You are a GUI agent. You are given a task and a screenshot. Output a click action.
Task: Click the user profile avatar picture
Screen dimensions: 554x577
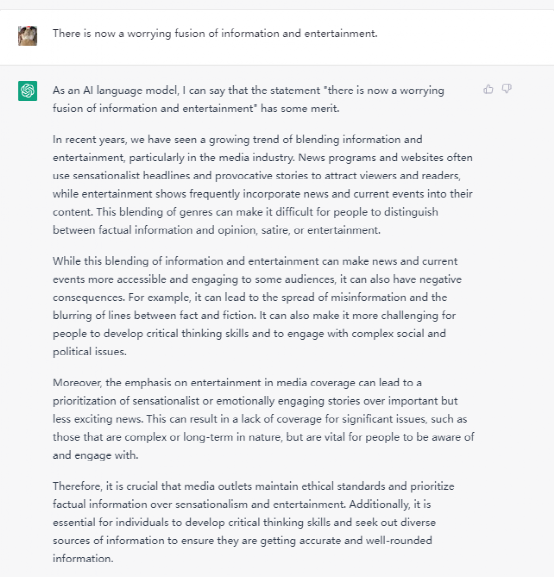(x=28, y=36)
